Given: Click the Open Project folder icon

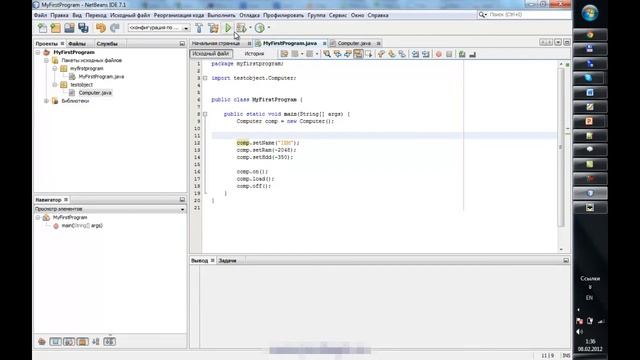Looking at the screenshot, I should tap(69, 28).
